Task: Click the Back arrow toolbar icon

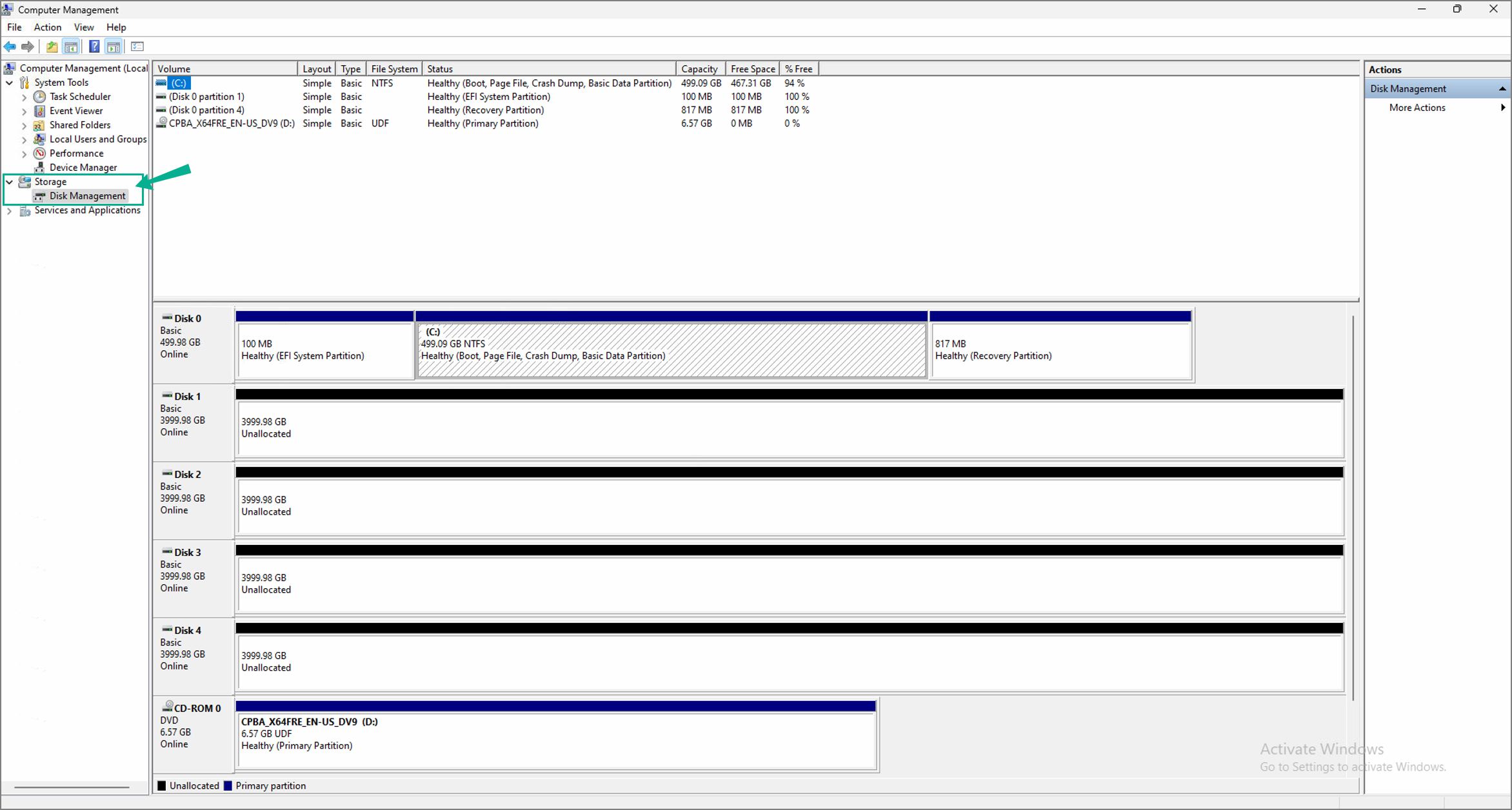Action: point(10,46)
